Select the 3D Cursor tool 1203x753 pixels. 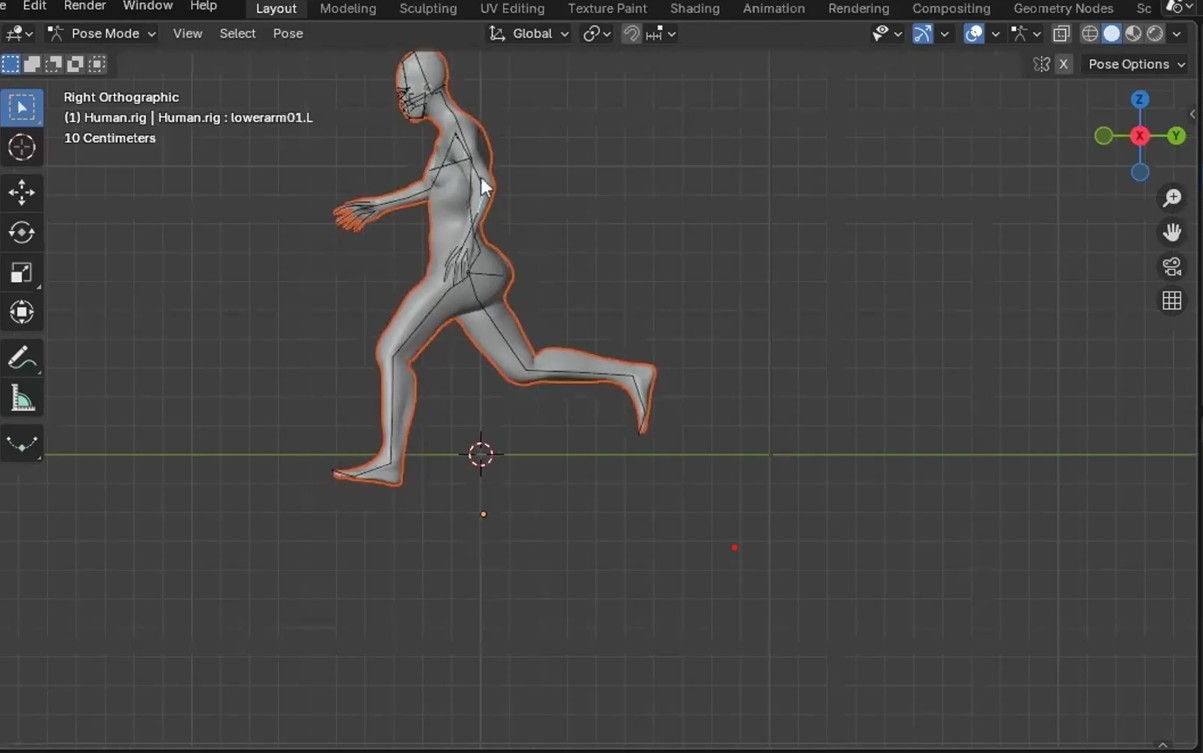22,148
